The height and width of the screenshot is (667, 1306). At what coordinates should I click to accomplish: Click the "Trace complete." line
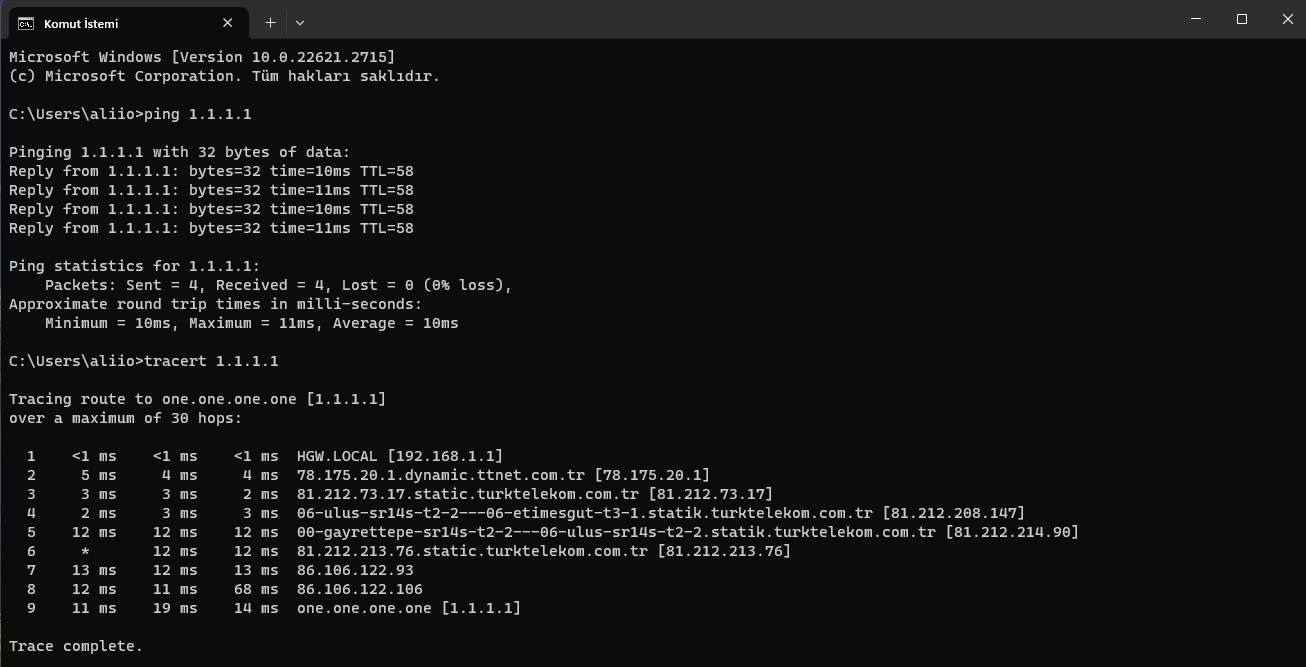point(76,646)
